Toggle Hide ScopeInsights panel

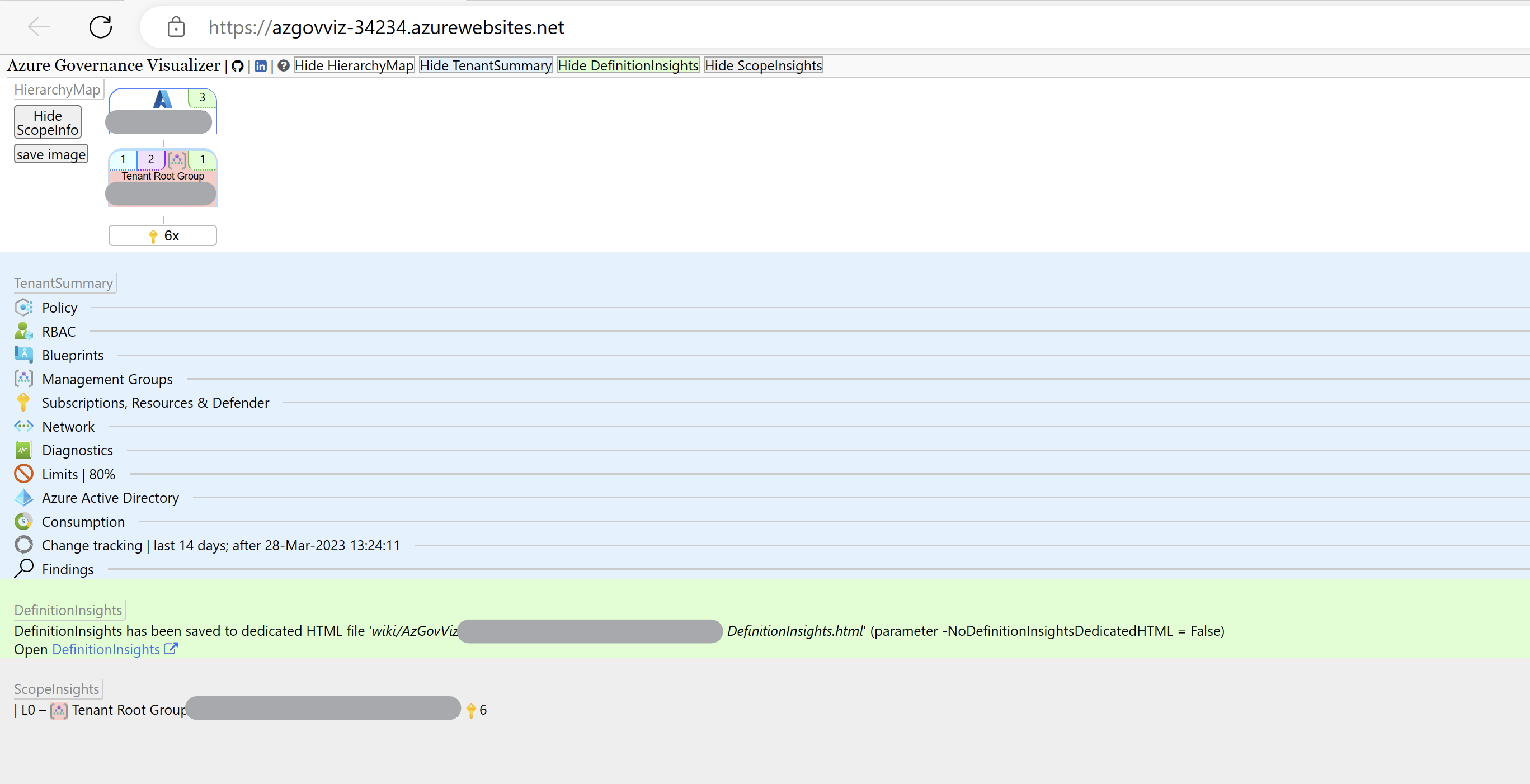coord(762,65)
